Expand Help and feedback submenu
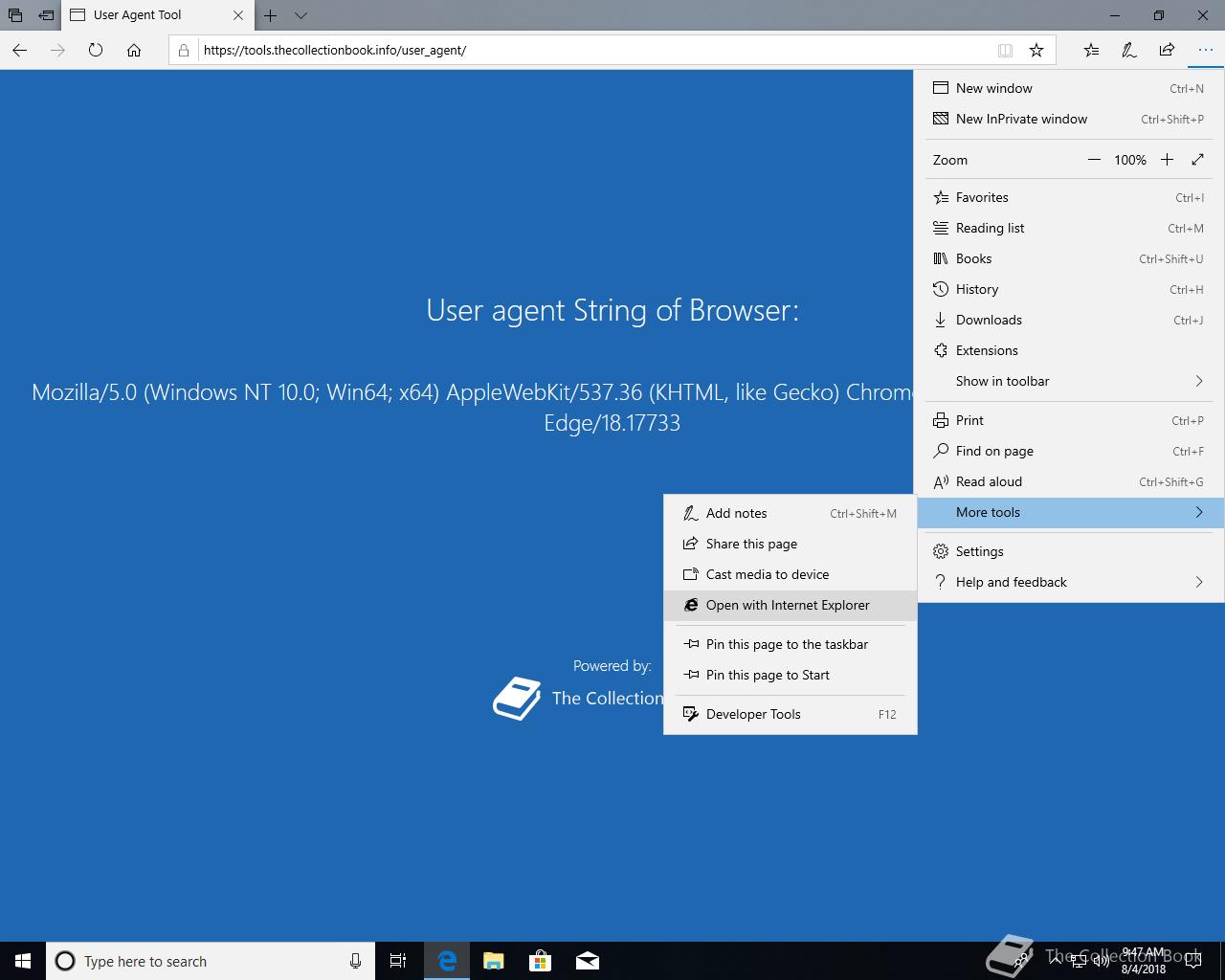 pyautogui.click(x=1069, y=582)
